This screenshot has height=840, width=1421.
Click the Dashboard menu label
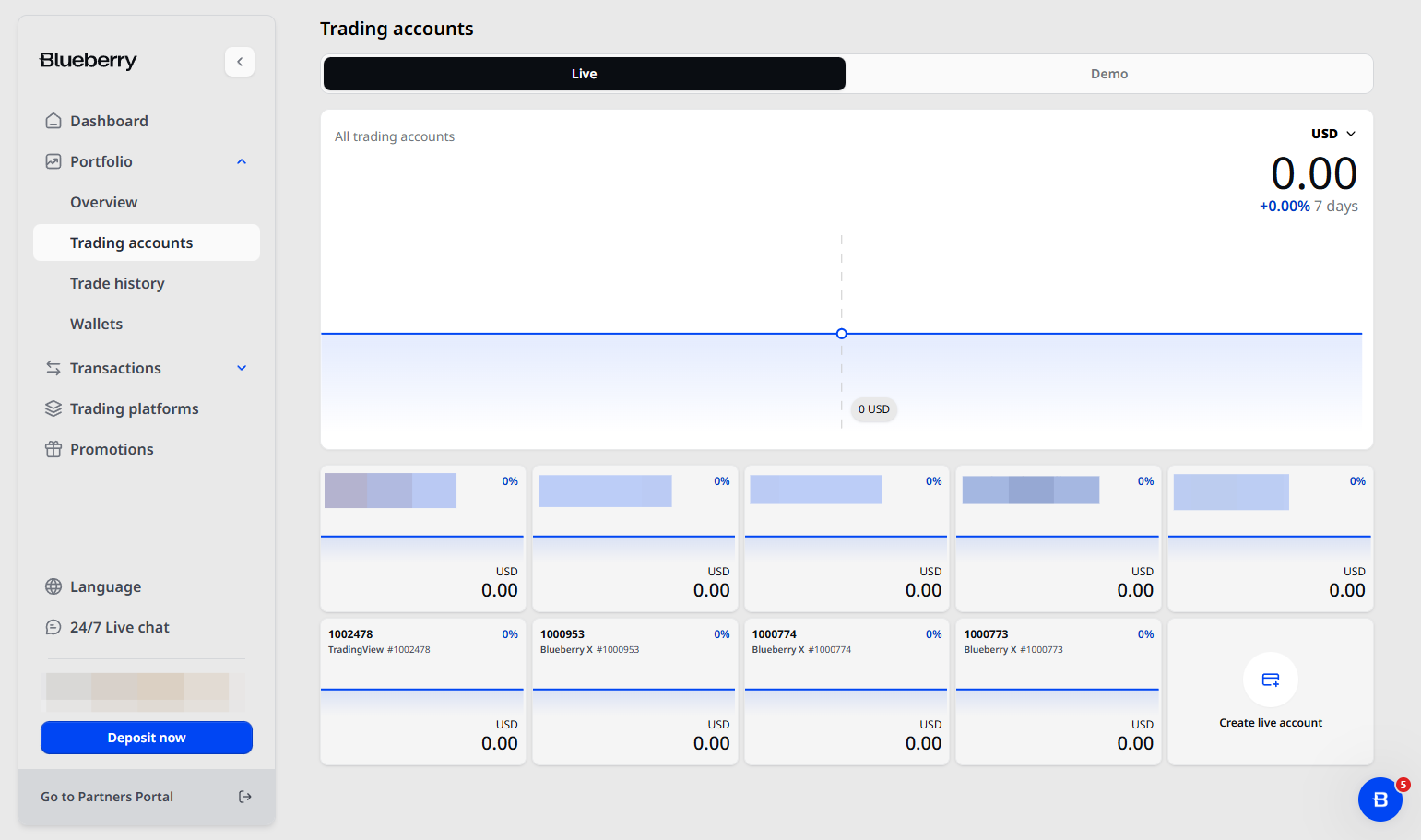[109, 121]
